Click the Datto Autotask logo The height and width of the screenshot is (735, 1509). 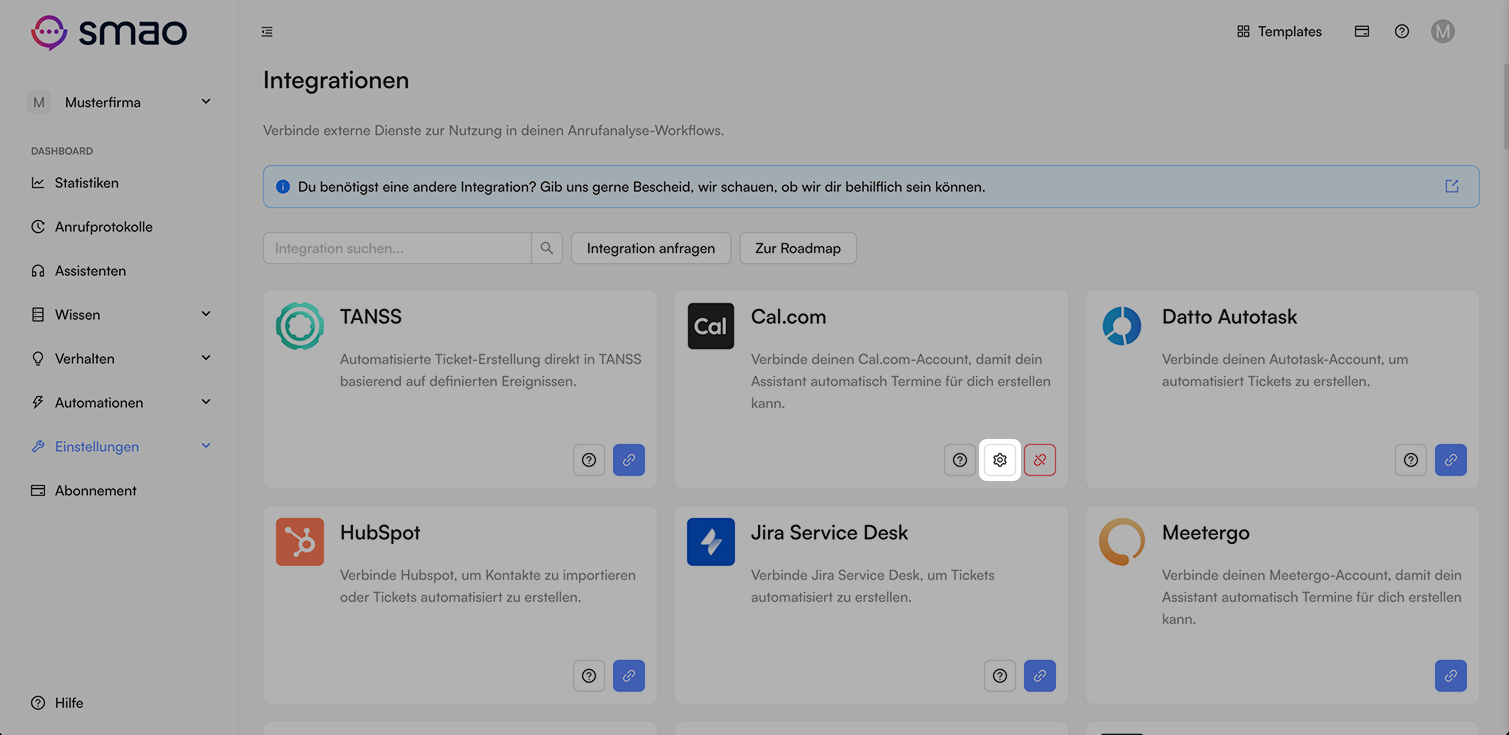click(x=1122, y=326)
